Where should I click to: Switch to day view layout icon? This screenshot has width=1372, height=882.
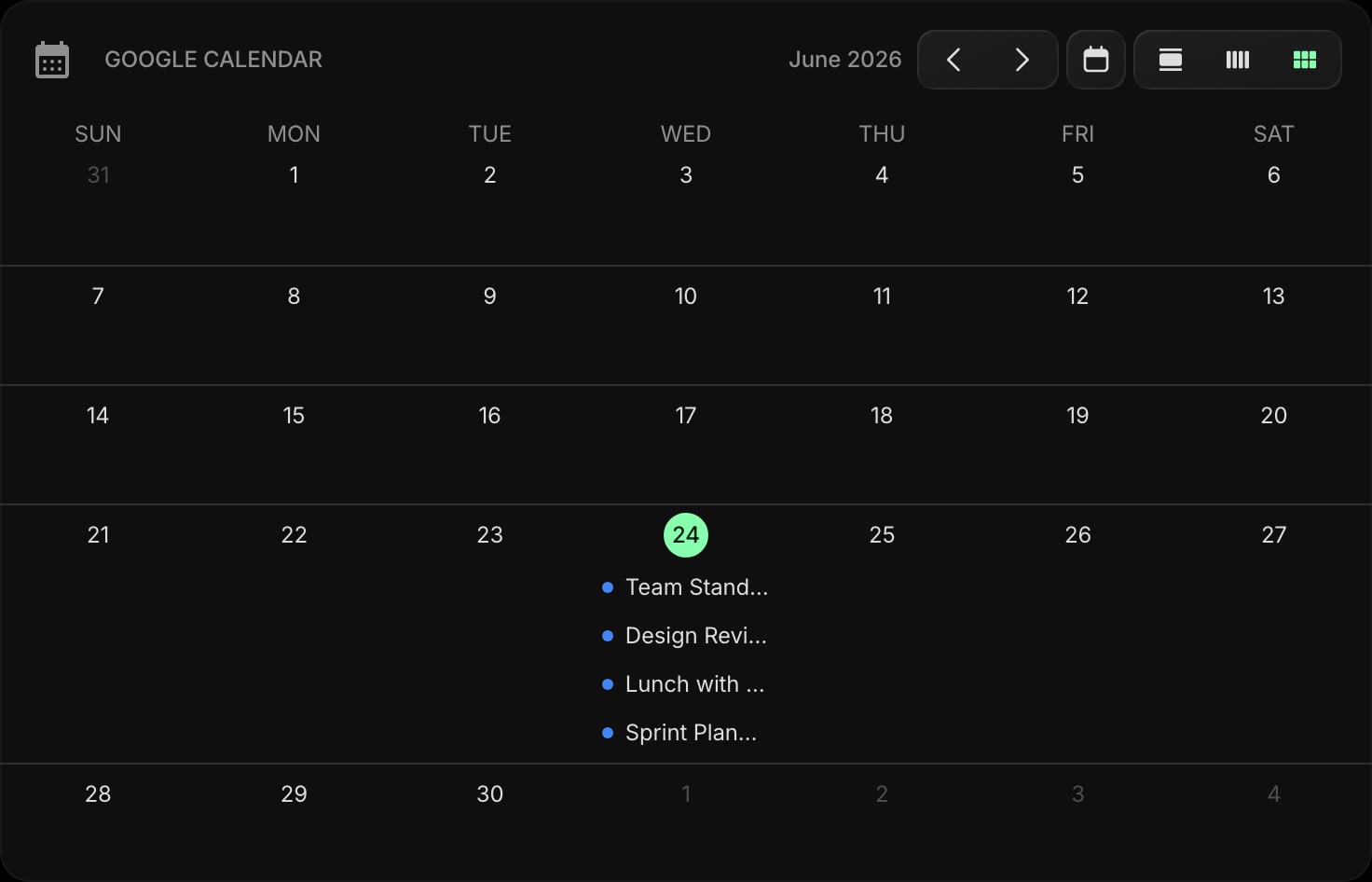coord(1171,60)
